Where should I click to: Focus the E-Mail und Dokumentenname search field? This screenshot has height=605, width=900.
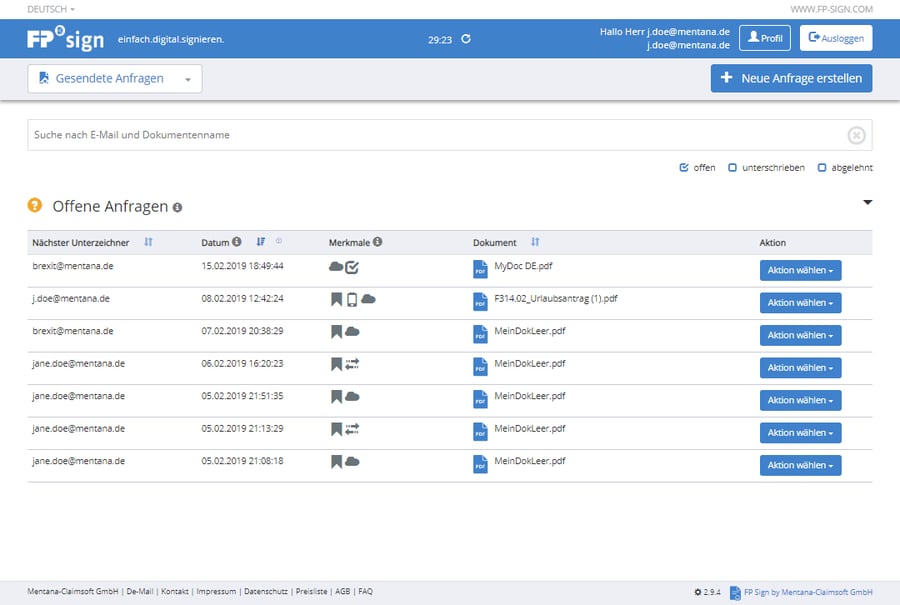point(449,135)
